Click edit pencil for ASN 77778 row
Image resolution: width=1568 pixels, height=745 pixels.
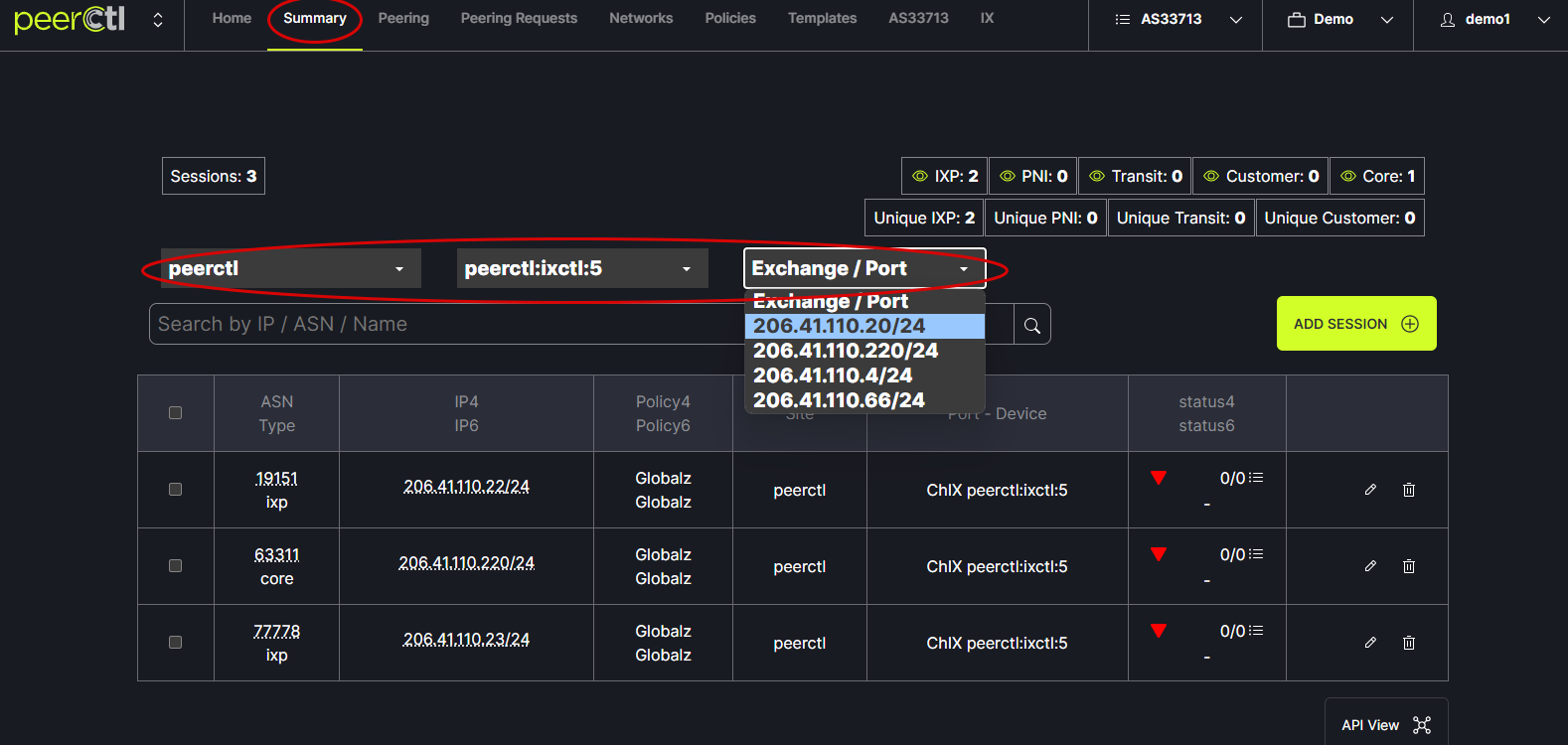click(x=1370, y=643)
